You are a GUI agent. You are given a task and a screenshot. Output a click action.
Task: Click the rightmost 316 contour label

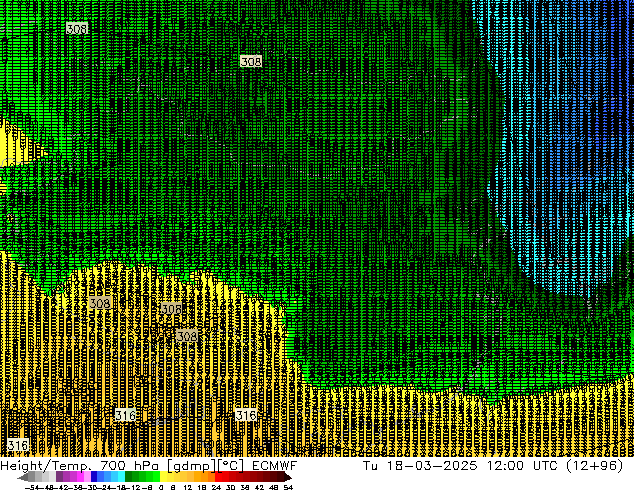pos(246,415)
